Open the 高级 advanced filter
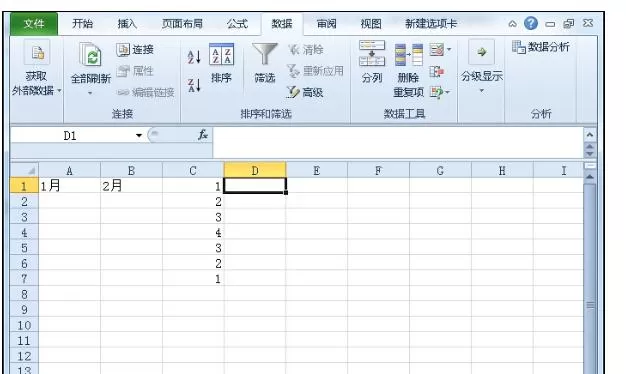626x374 pixels. 305,93
